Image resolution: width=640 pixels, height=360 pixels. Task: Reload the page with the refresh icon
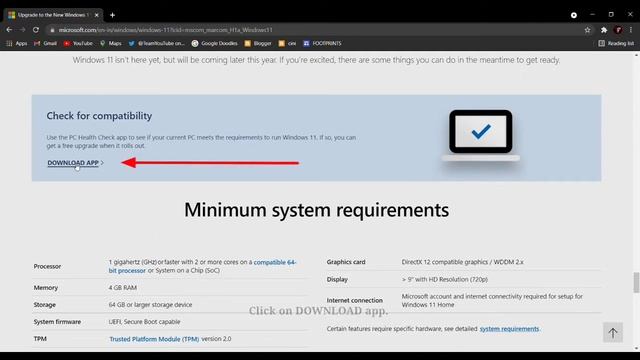point(36,30)
